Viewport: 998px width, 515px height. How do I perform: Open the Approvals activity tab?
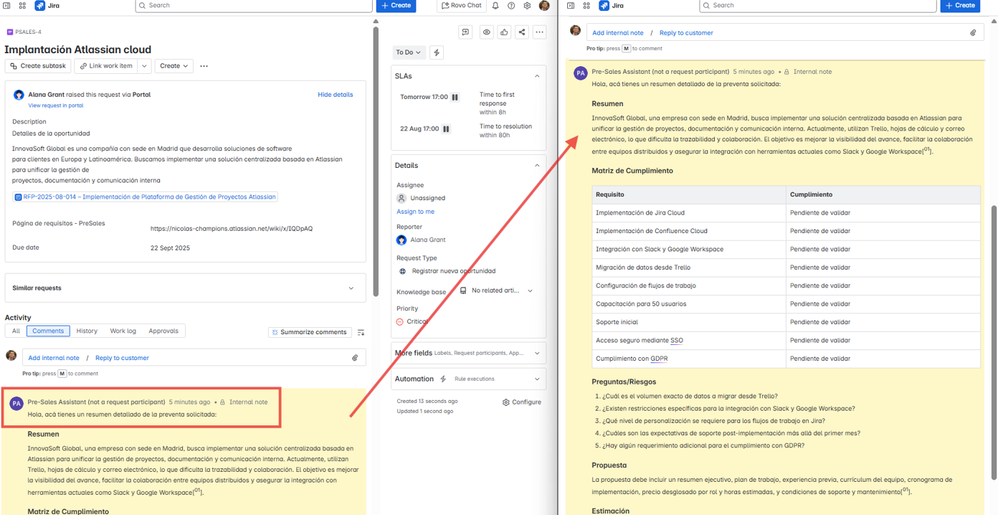[x=164, y=331]
